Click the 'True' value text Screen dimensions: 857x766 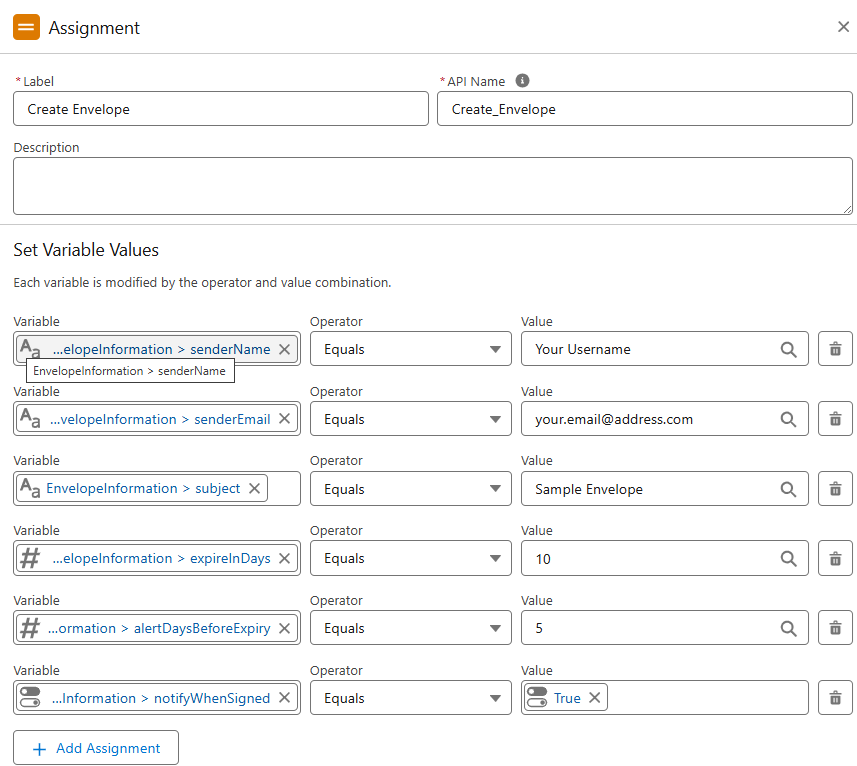[x=567, y=698]
